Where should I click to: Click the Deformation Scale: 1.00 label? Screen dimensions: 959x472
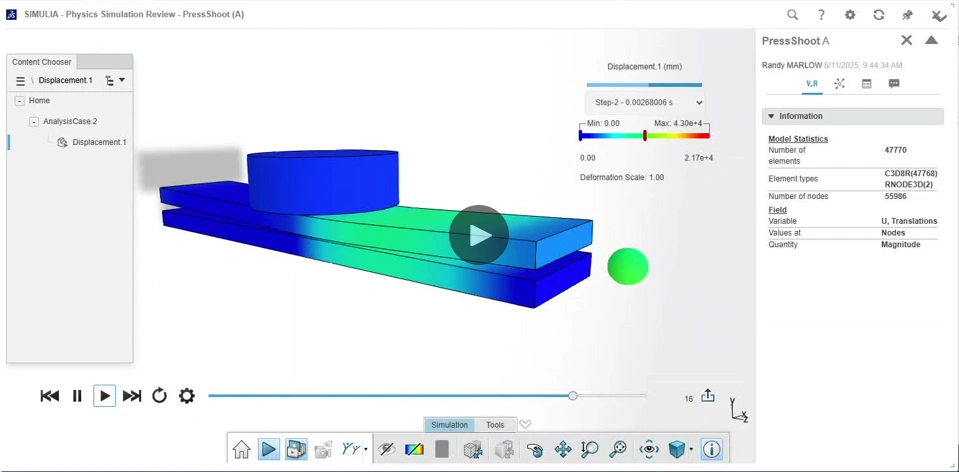pos(622,177)
